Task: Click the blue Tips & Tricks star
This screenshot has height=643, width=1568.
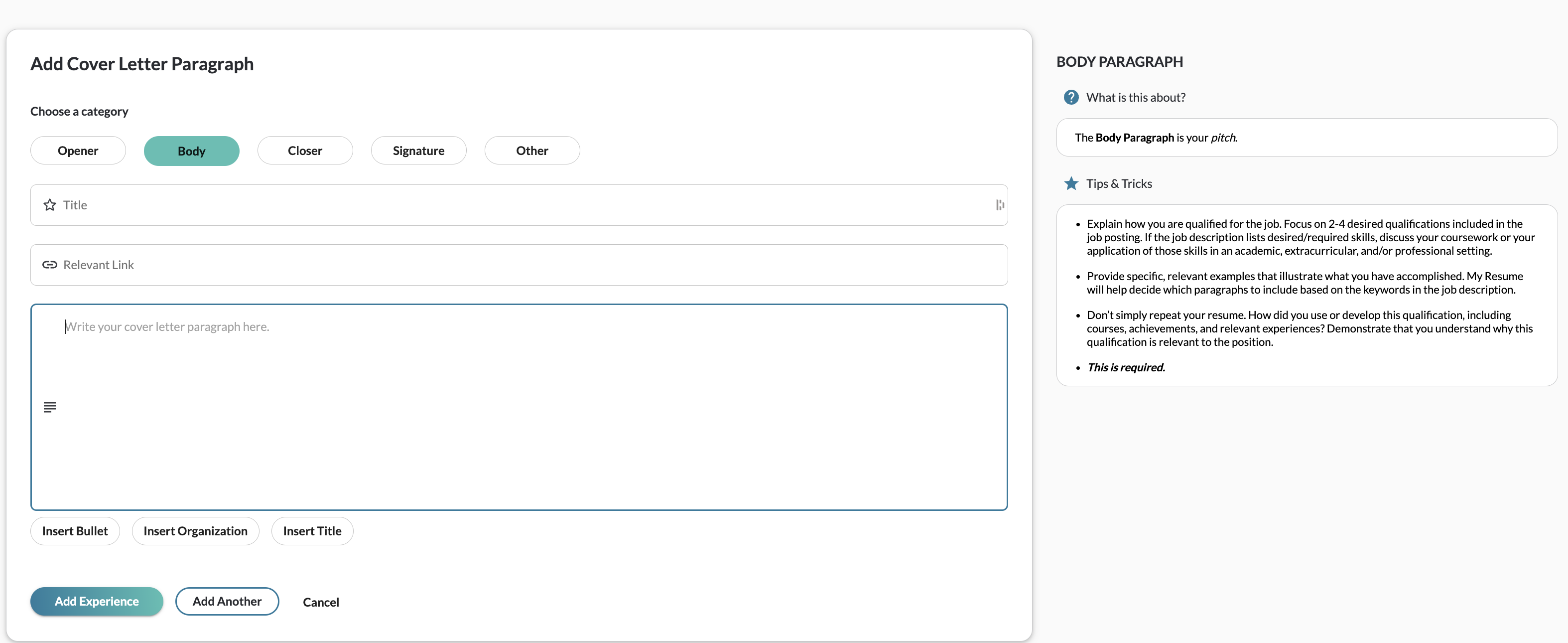Action: tap(1071, 184)
